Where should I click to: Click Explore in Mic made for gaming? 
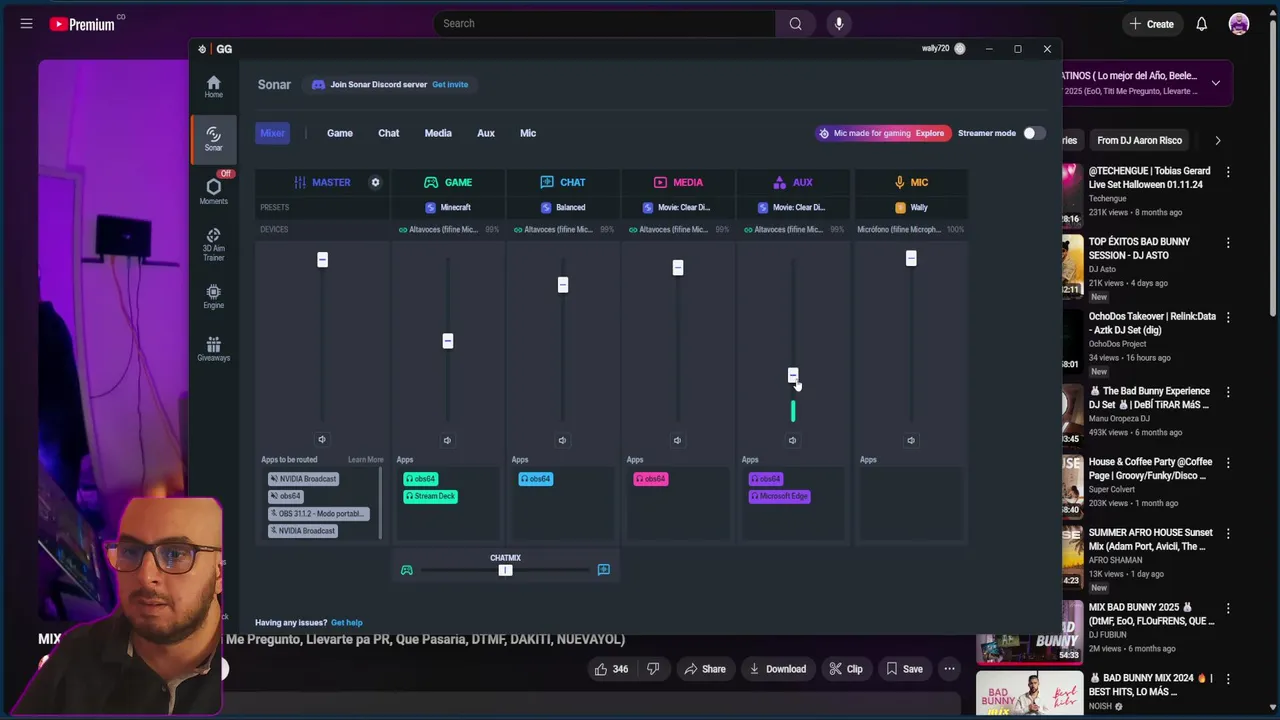929,133
